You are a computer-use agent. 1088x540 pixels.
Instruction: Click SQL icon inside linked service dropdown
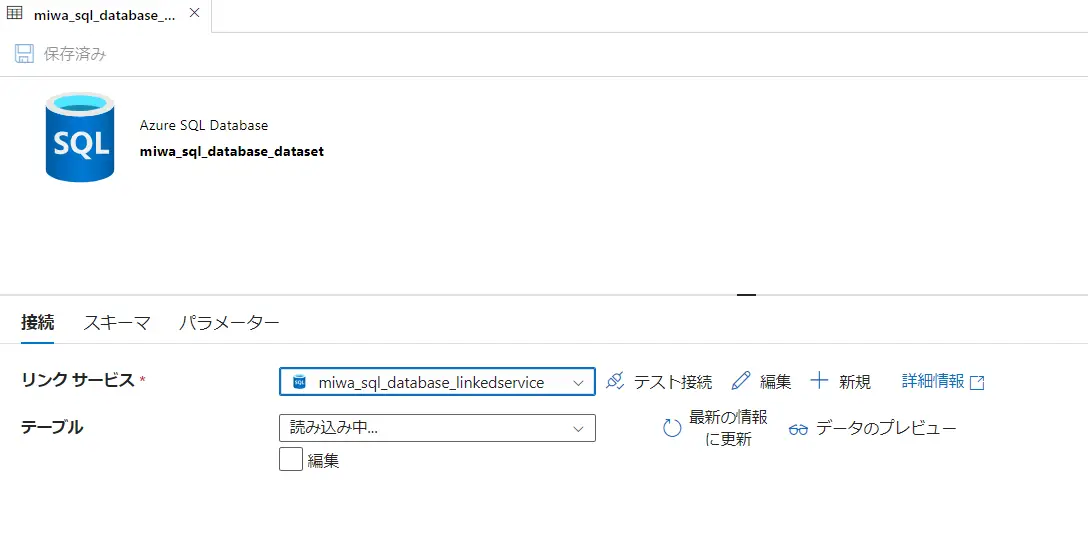click(300, 382)
